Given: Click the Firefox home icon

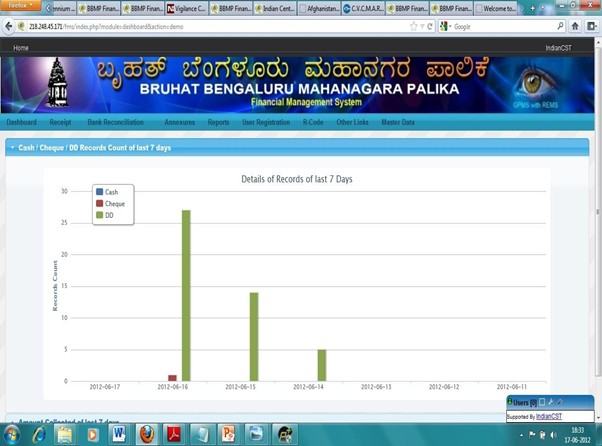Looking at the screenshot, I should coord(575,27).
